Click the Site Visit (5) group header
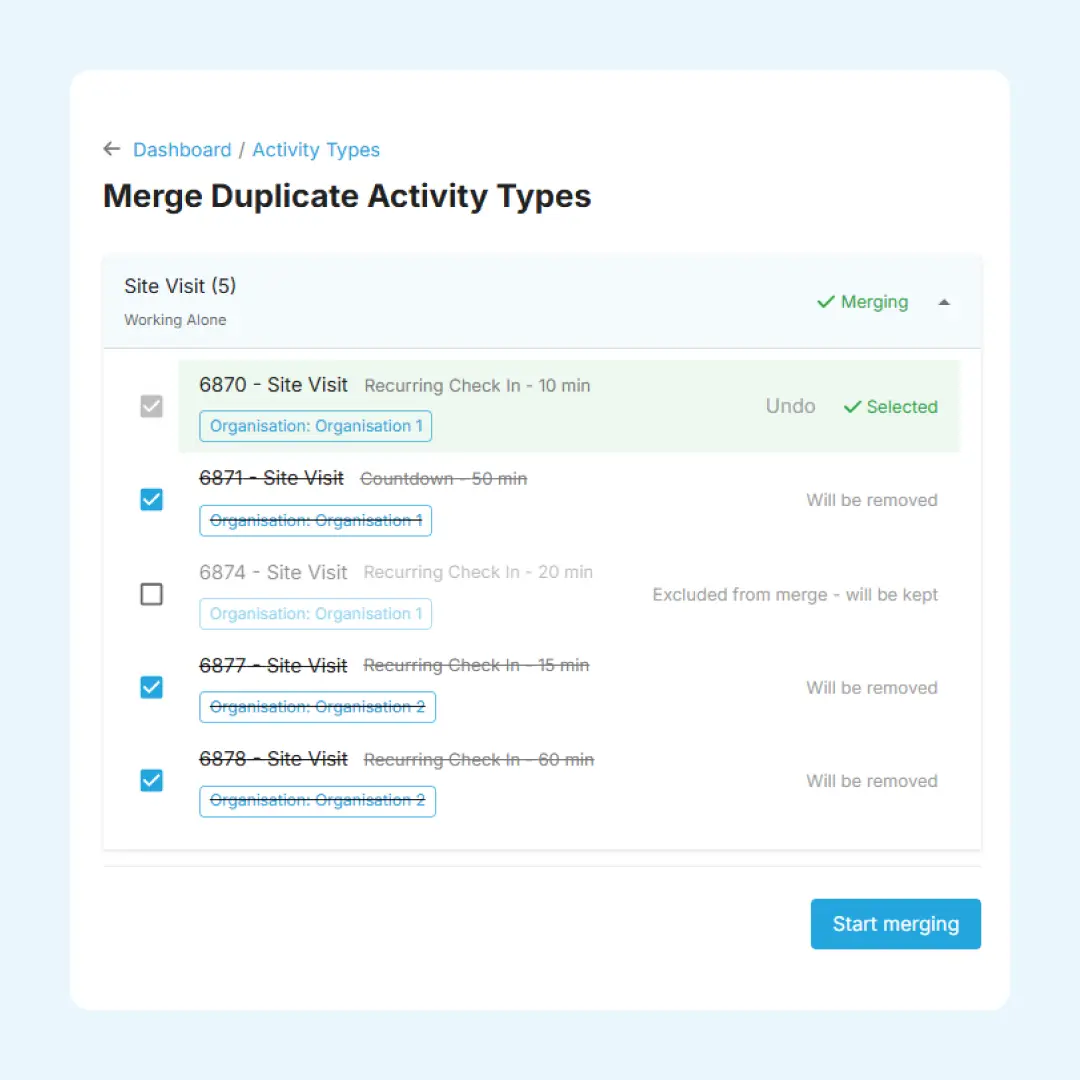 point(180,286)
